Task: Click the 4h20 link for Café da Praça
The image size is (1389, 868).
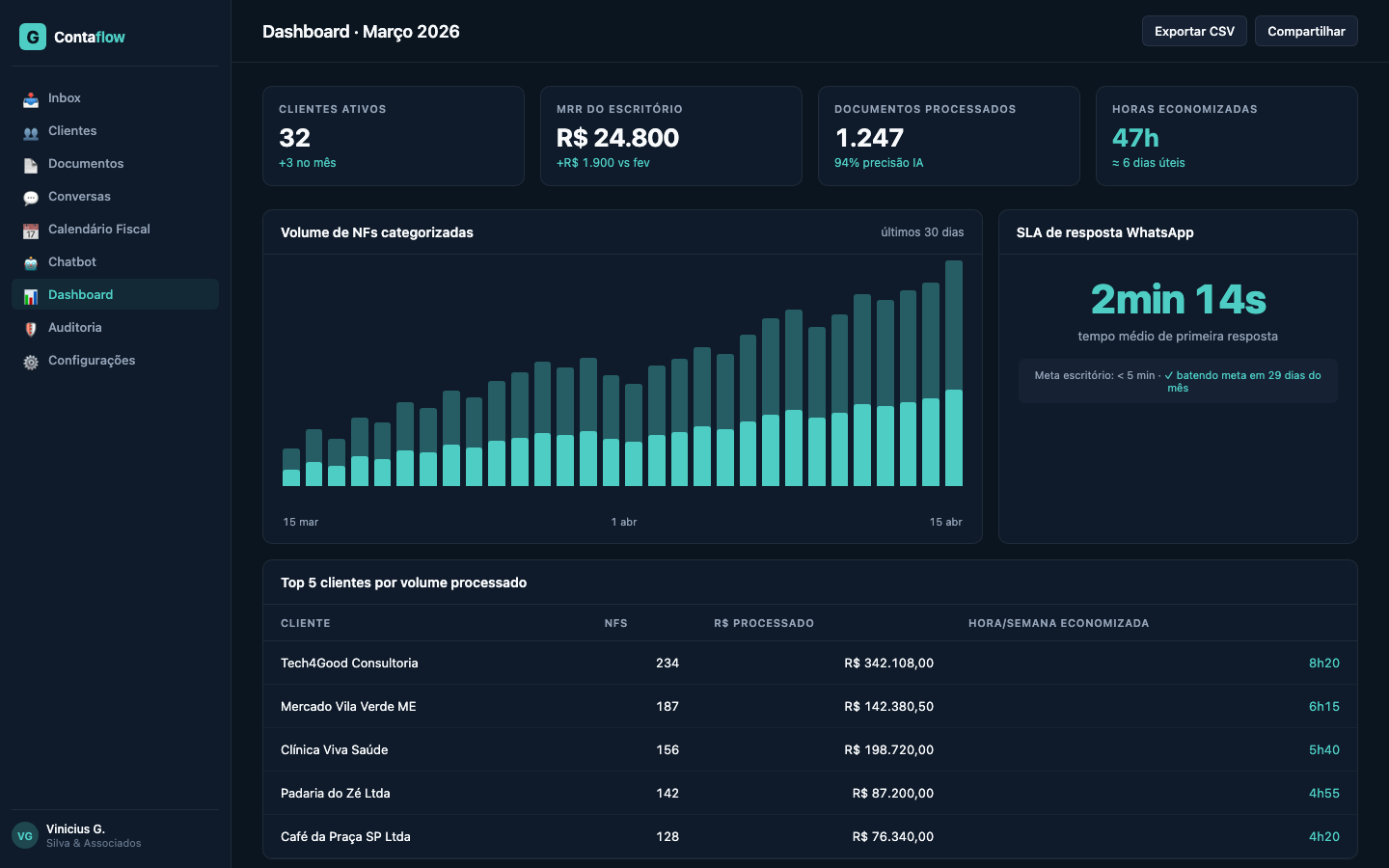Action: tap(1324, 836)
